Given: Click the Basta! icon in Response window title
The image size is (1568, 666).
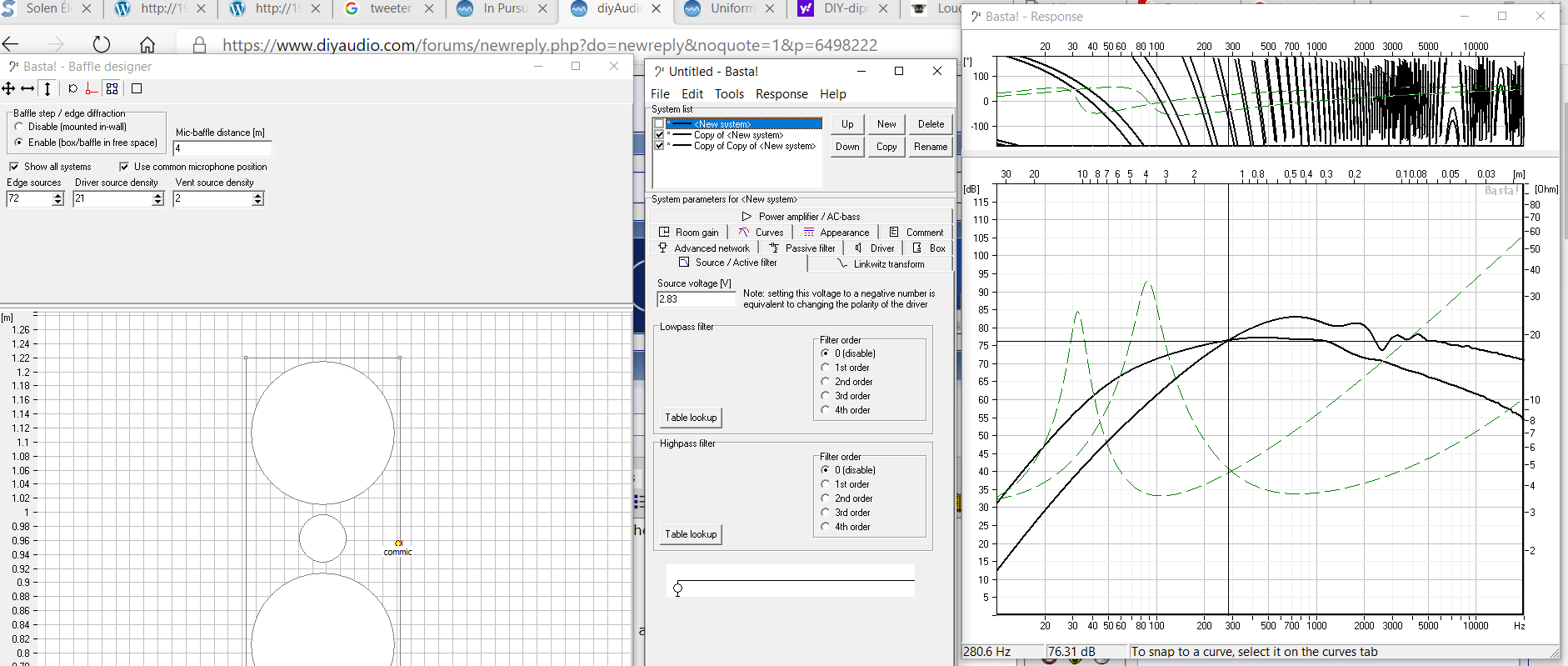Looking at the screenshot, I should [976, 17].
